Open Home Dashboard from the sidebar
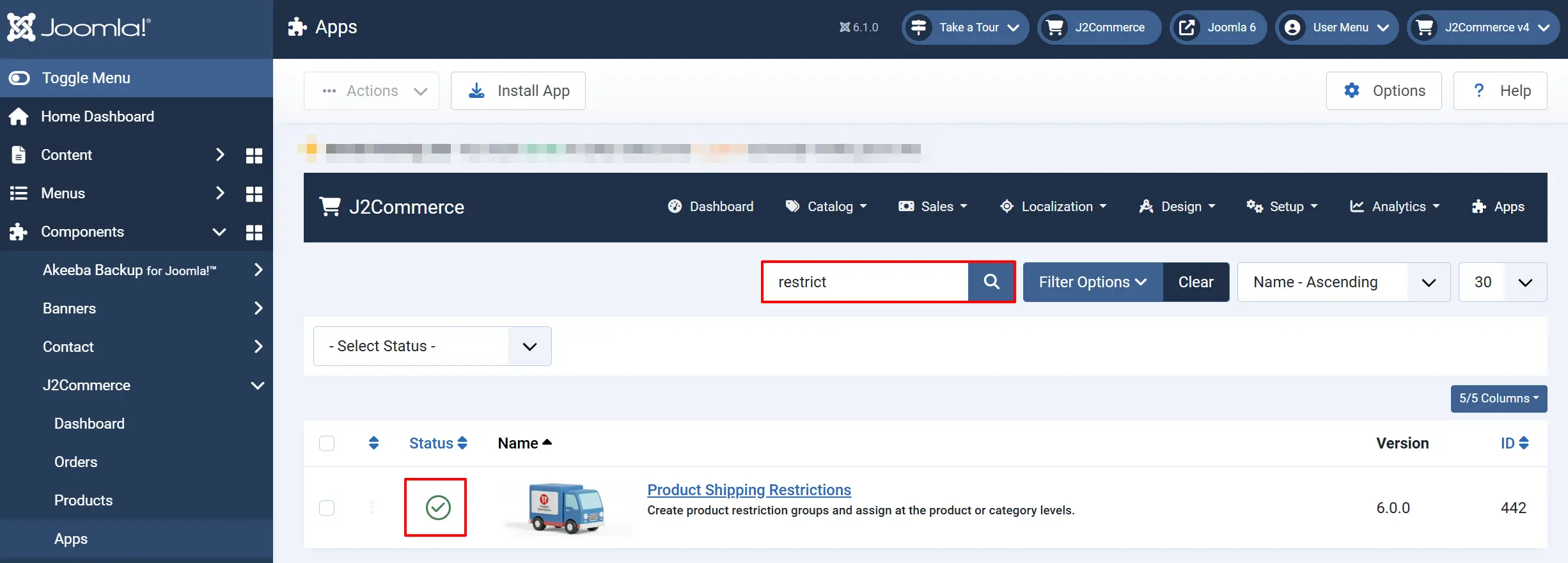This screenshot has width=1568, height=563. (97, 116)
